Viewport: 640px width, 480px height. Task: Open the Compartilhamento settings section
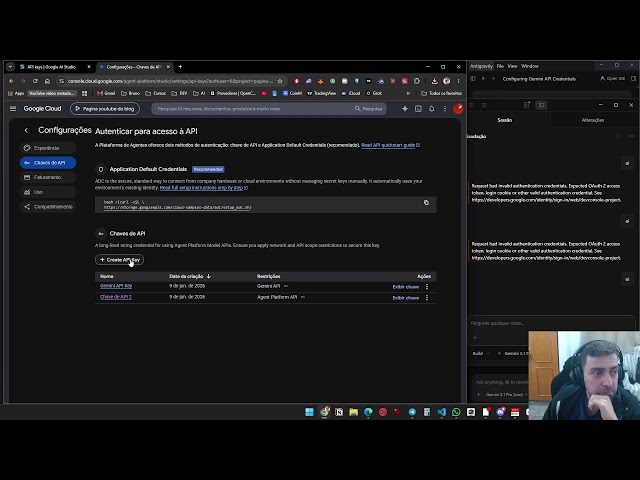[48, 207]
